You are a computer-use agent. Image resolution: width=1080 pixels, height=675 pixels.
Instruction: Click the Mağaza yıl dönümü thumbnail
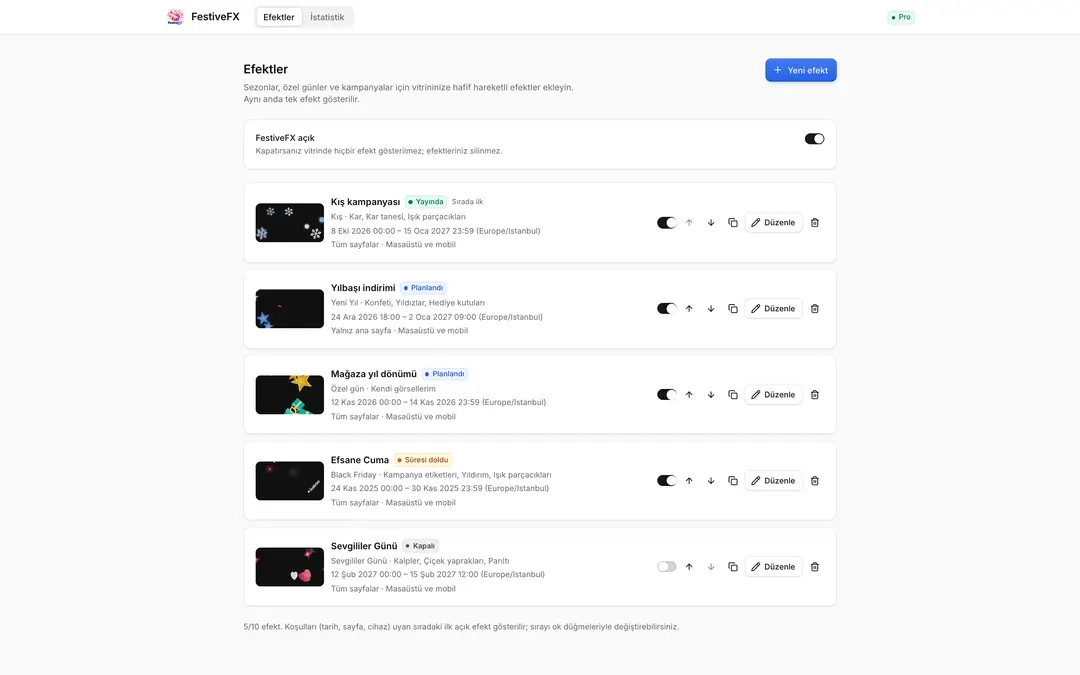coord(289,395)
